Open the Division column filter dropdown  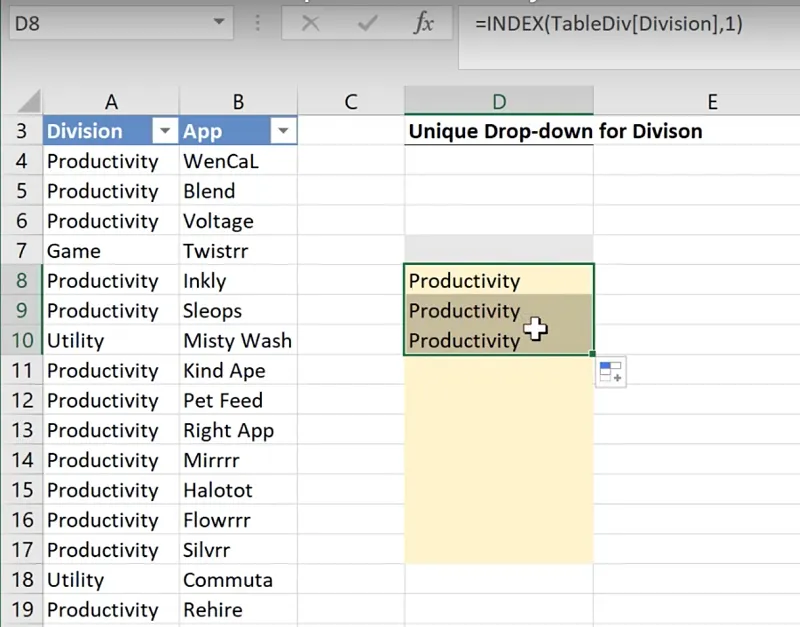[x=163, y=131]
